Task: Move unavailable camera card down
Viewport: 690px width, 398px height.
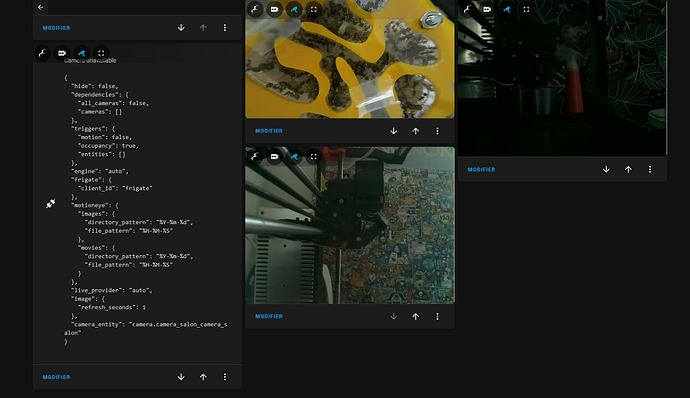Action: [x=181, y=377]
